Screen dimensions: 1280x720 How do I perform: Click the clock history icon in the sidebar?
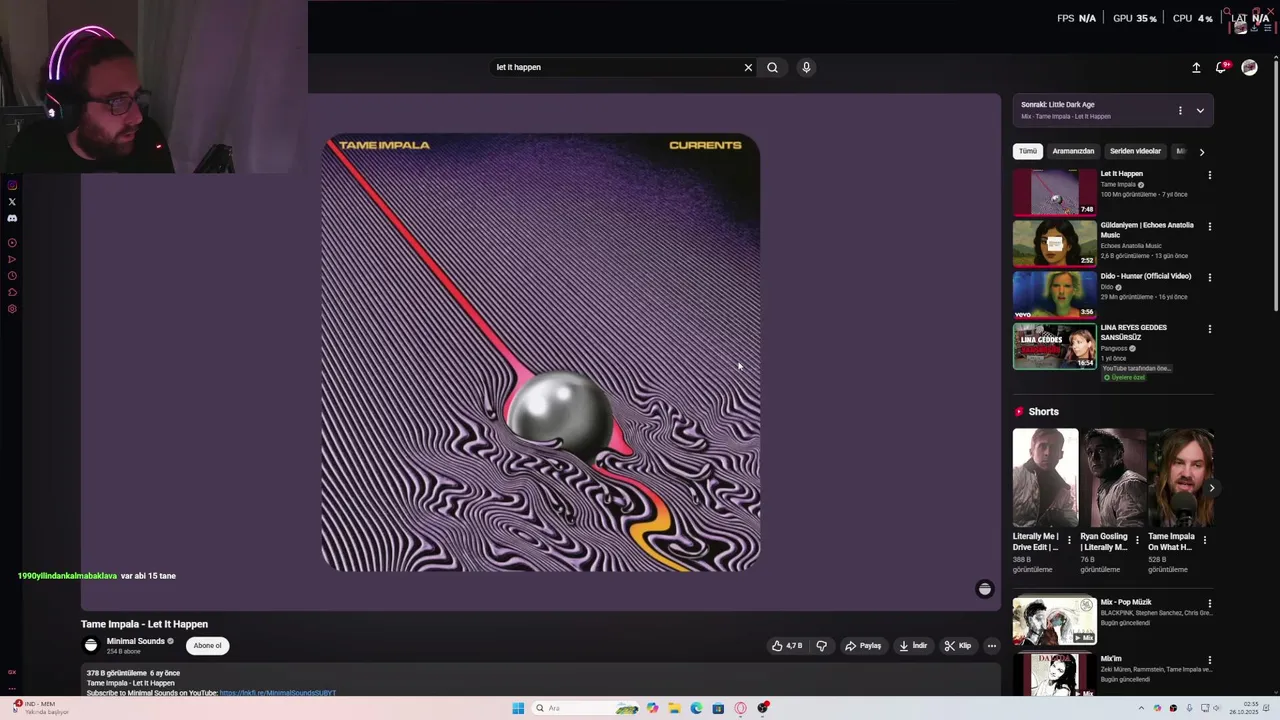(x=12, y=276)
